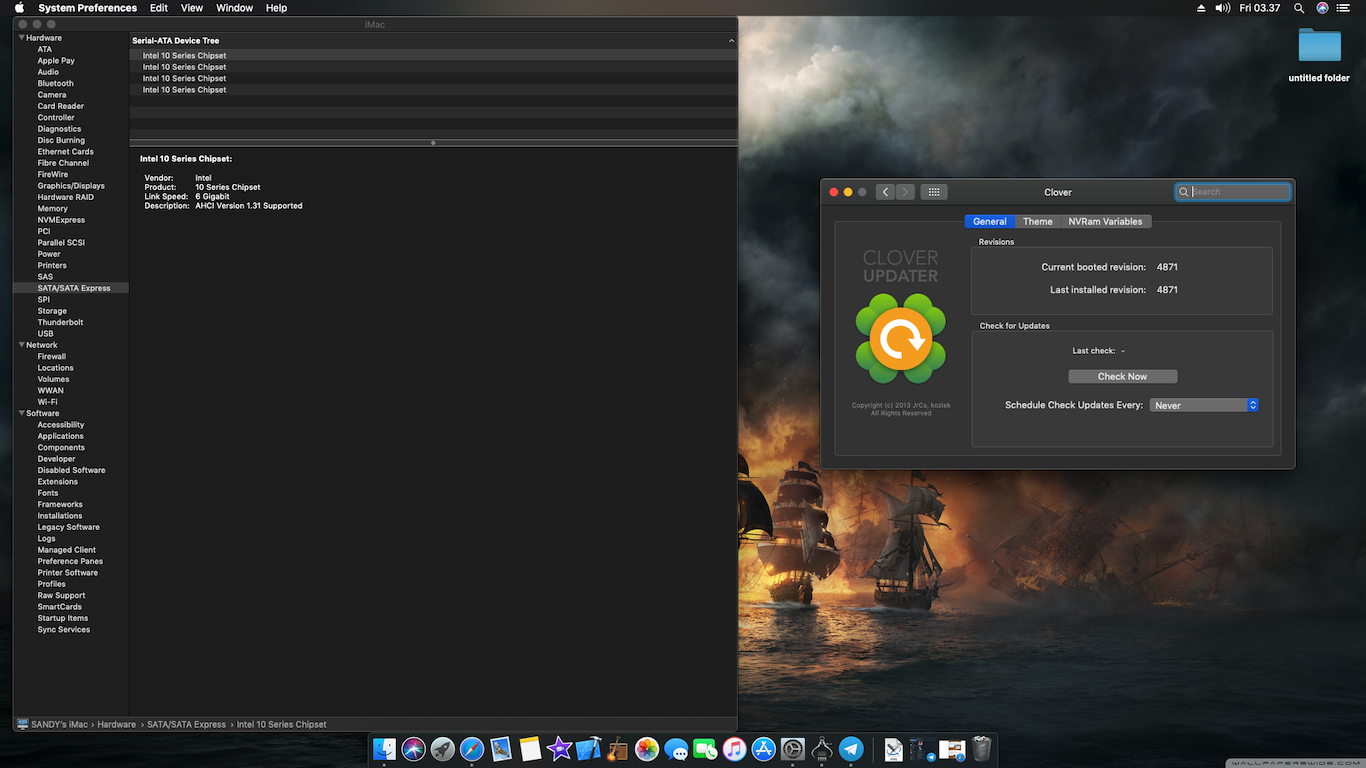Open System Preferences gear in Dock
This screenshot has height=768, width=1366.
793,748
